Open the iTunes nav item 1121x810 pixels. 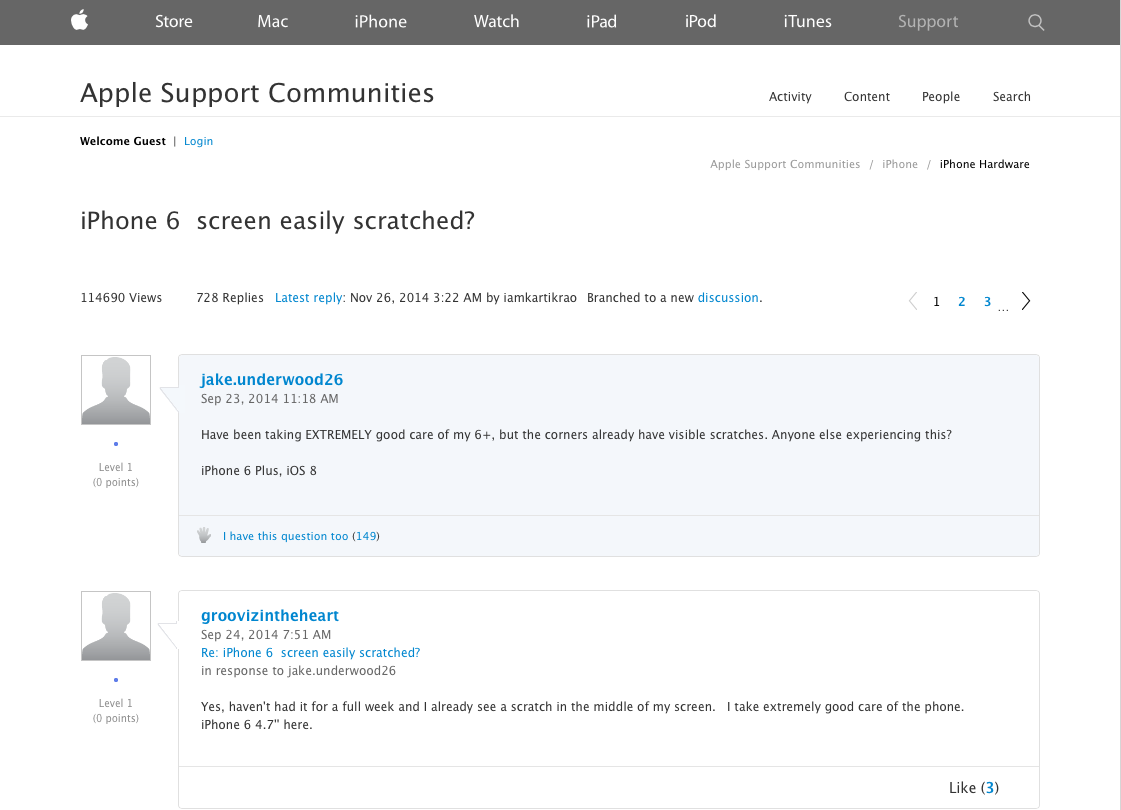tap(807, 21)
